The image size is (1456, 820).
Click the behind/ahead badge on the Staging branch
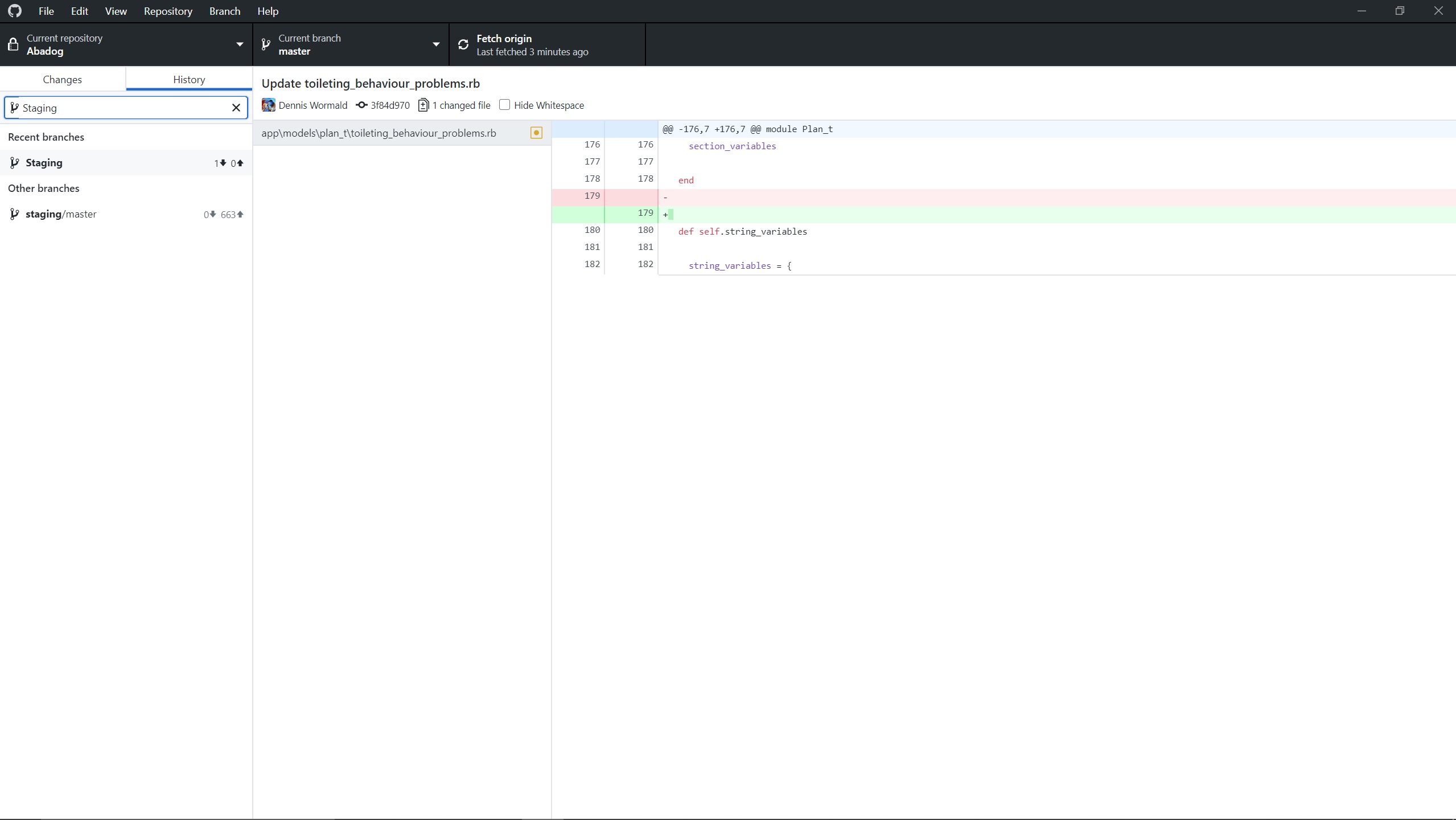click(228, 163)
